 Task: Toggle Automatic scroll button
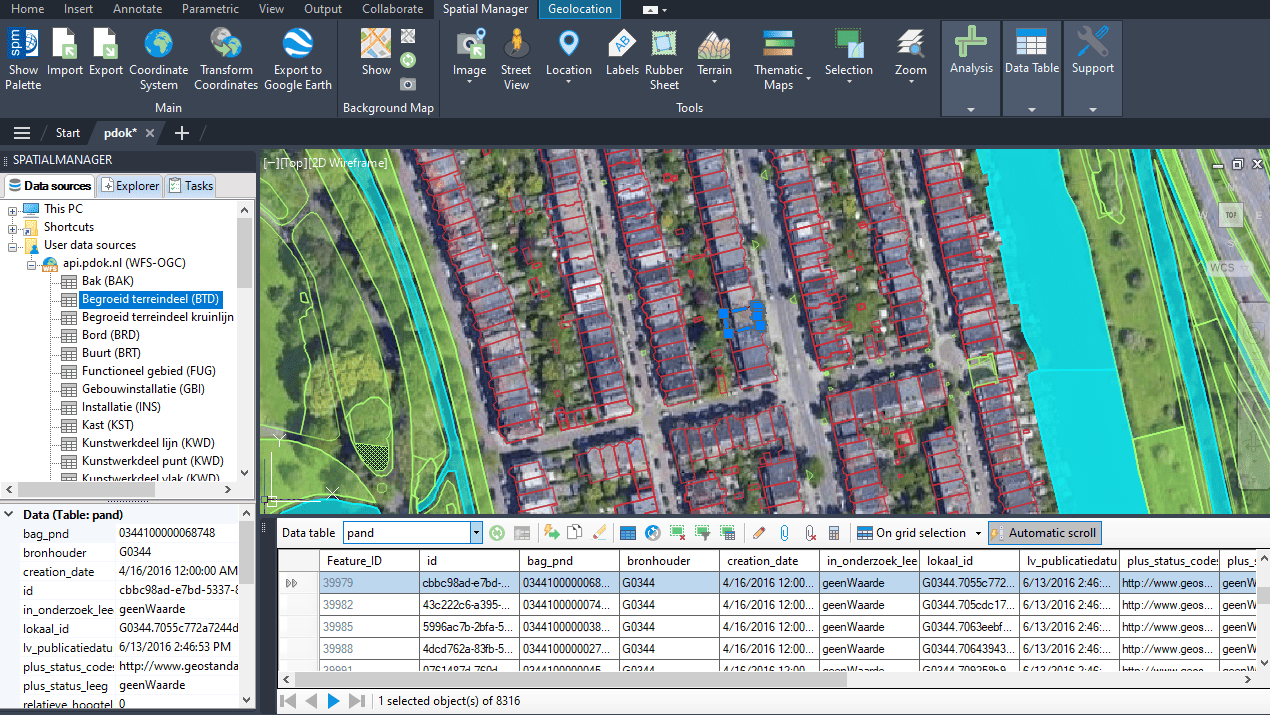(1044, 533)
